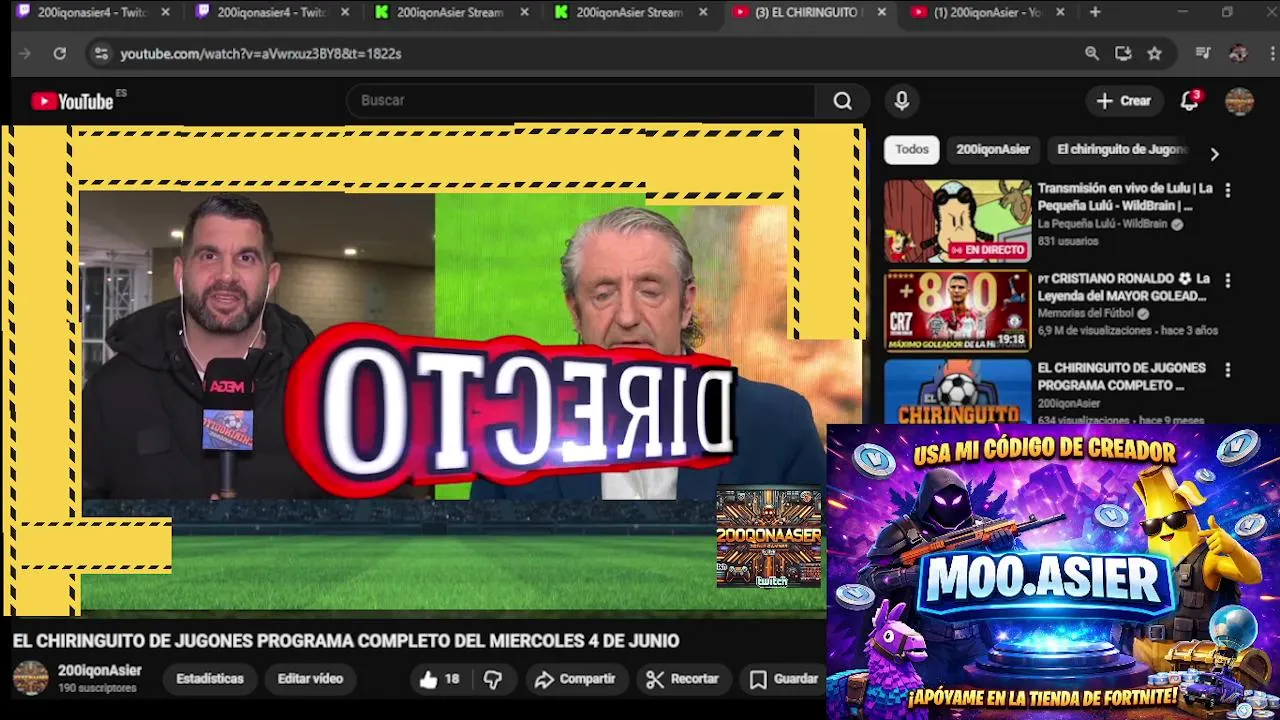Viewport: 1280px width, 720px height.
Task: Click the browser forward arrow
Action: point(25,54)
